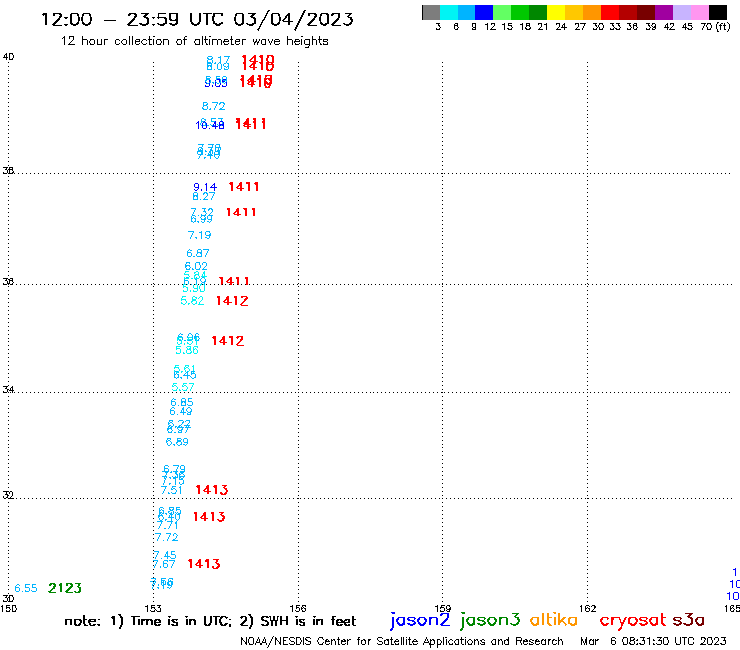Image resolution: width=740 pixels, height=650 pixels.
Task: Click the latitude axis label 34
Action: click(8, 389)
